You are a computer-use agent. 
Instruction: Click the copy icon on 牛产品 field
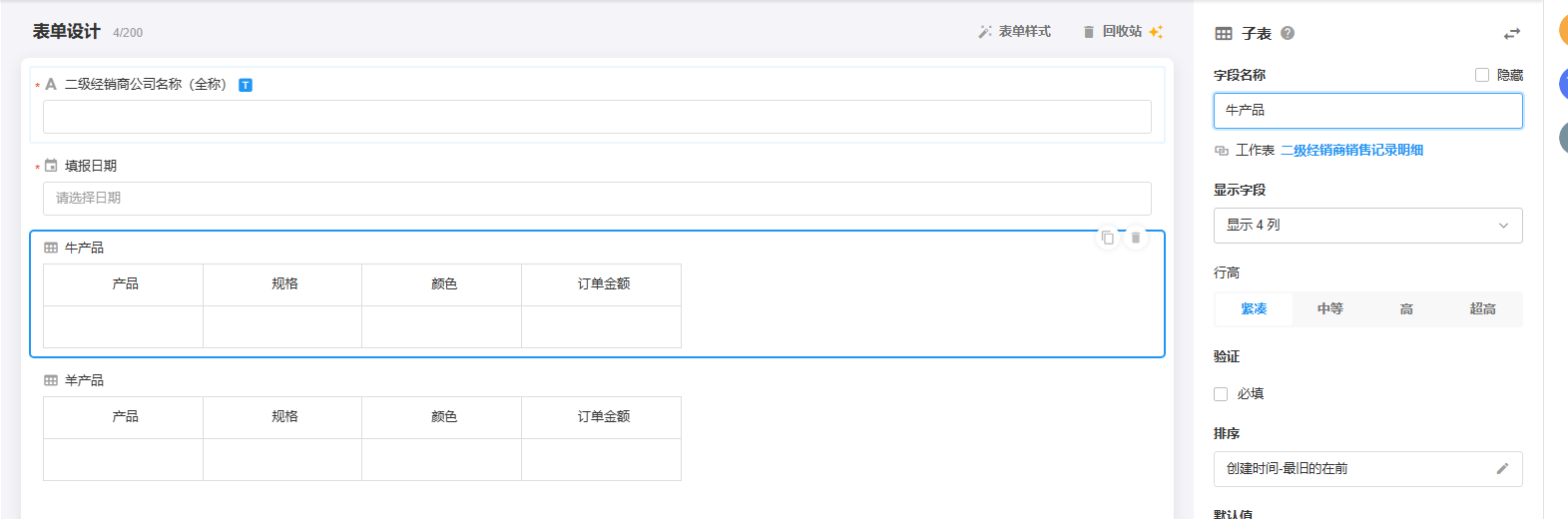click(x=1108, y=238)
